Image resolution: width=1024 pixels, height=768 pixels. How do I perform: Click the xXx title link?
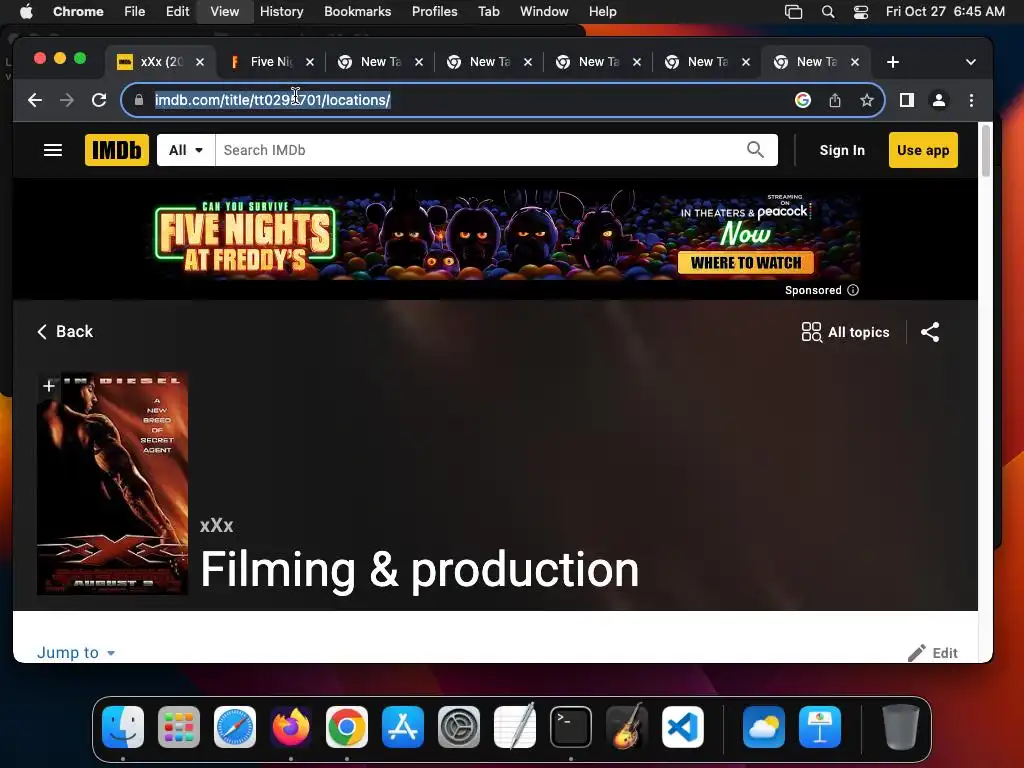(216, 526)
